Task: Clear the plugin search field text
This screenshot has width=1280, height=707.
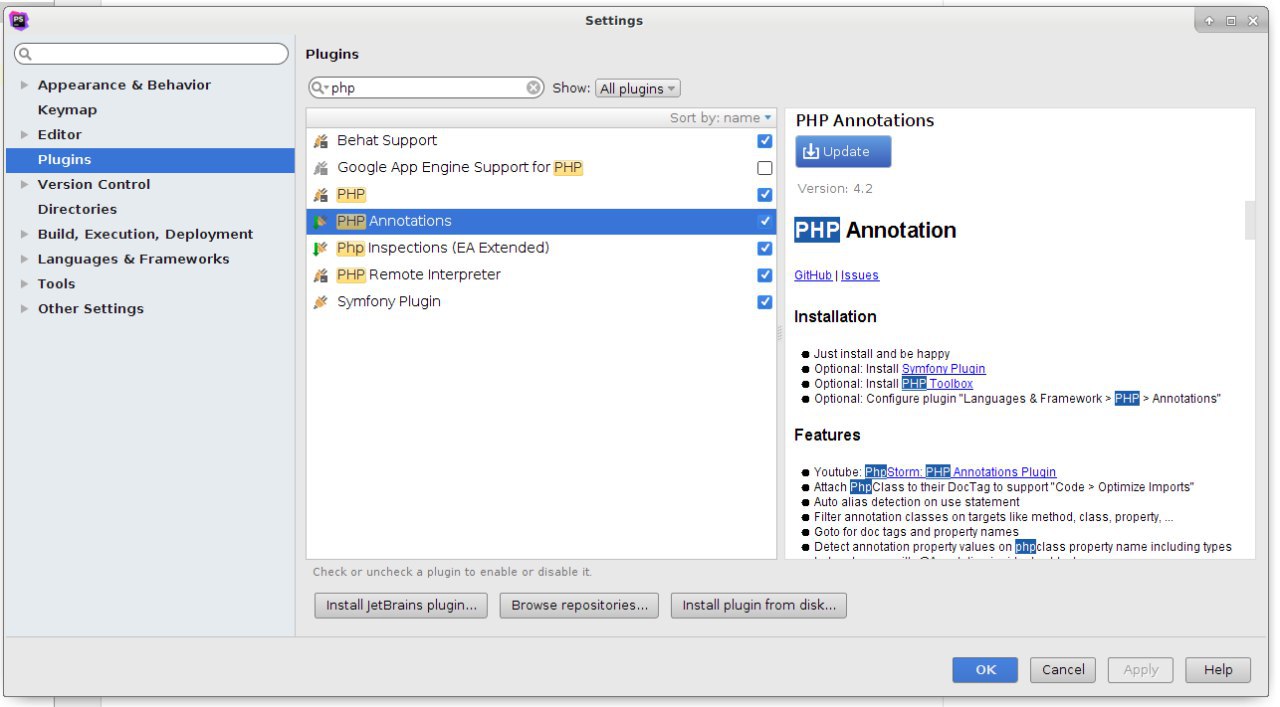Action: [x=534, y=88]
